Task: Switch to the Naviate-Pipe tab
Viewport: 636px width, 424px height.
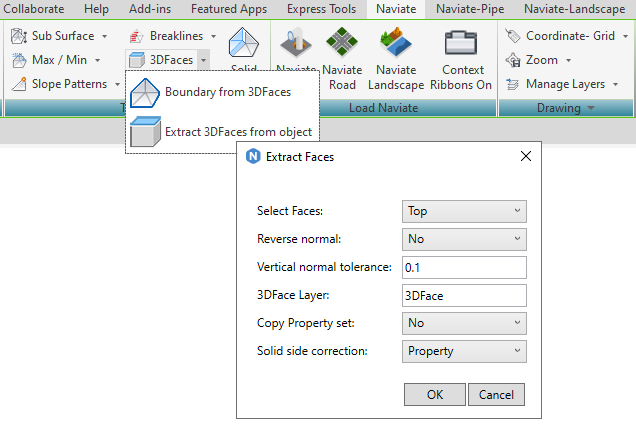Action: [470, 9]
